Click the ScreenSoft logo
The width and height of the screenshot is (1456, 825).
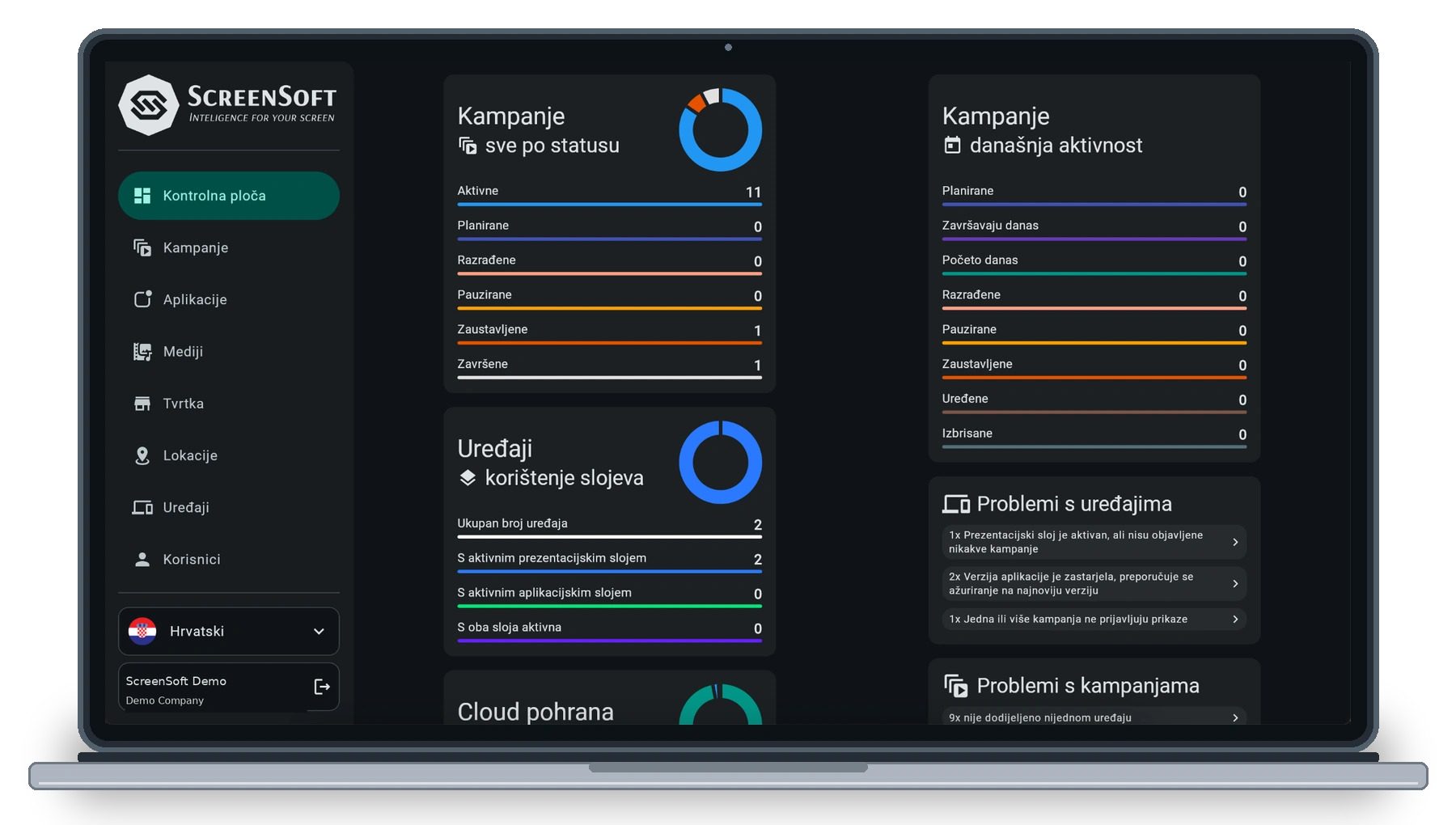[x=228, y=105]
